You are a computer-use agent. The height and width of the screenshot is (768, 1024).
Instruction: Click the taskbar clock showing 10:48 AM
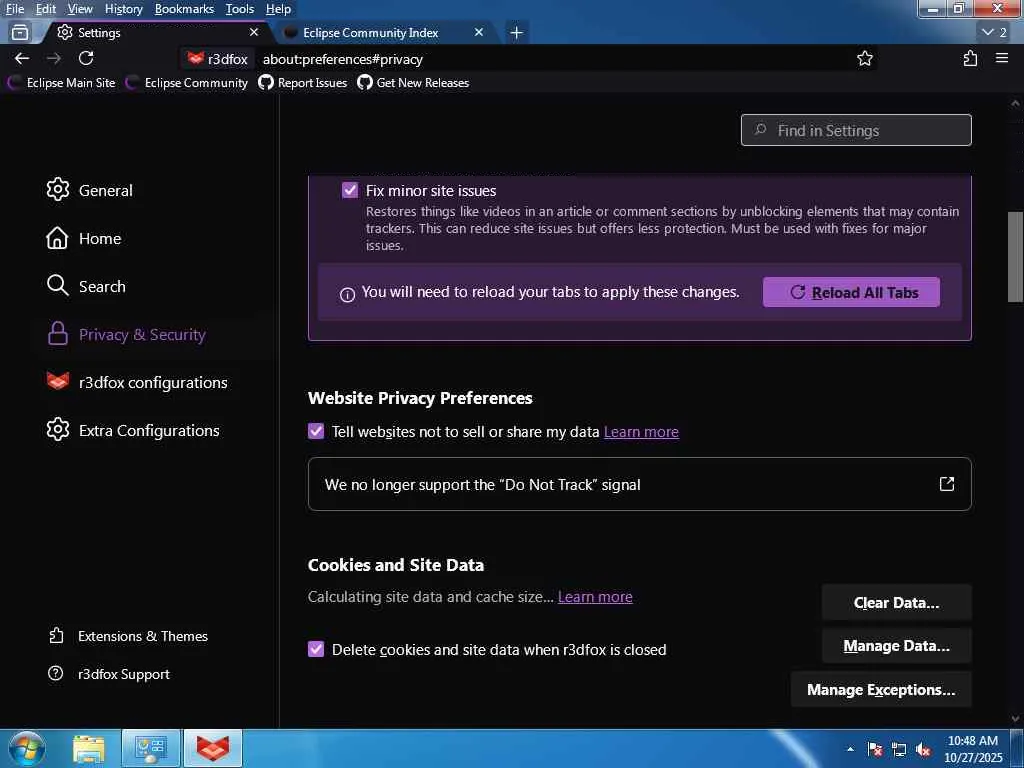tap(973, 748)
